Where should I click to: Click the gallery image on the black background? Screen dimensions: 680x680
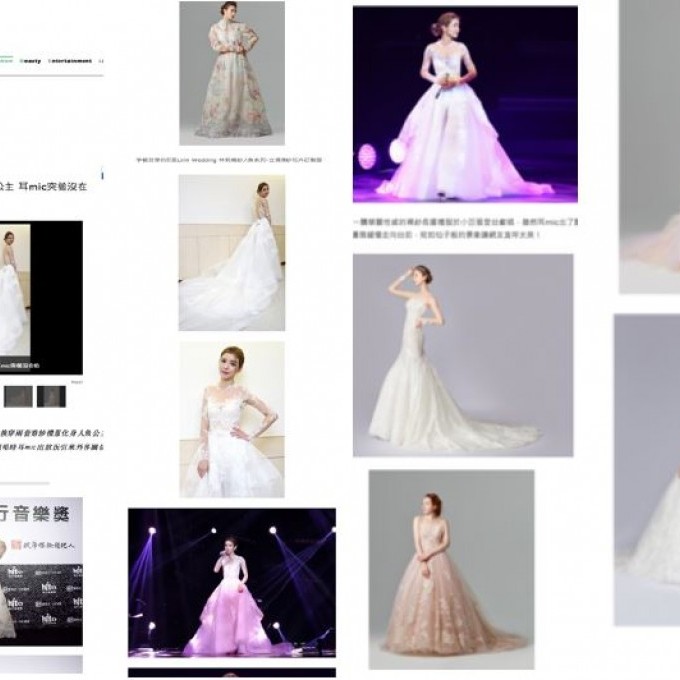pyautogui.click(x=40, y=298)
